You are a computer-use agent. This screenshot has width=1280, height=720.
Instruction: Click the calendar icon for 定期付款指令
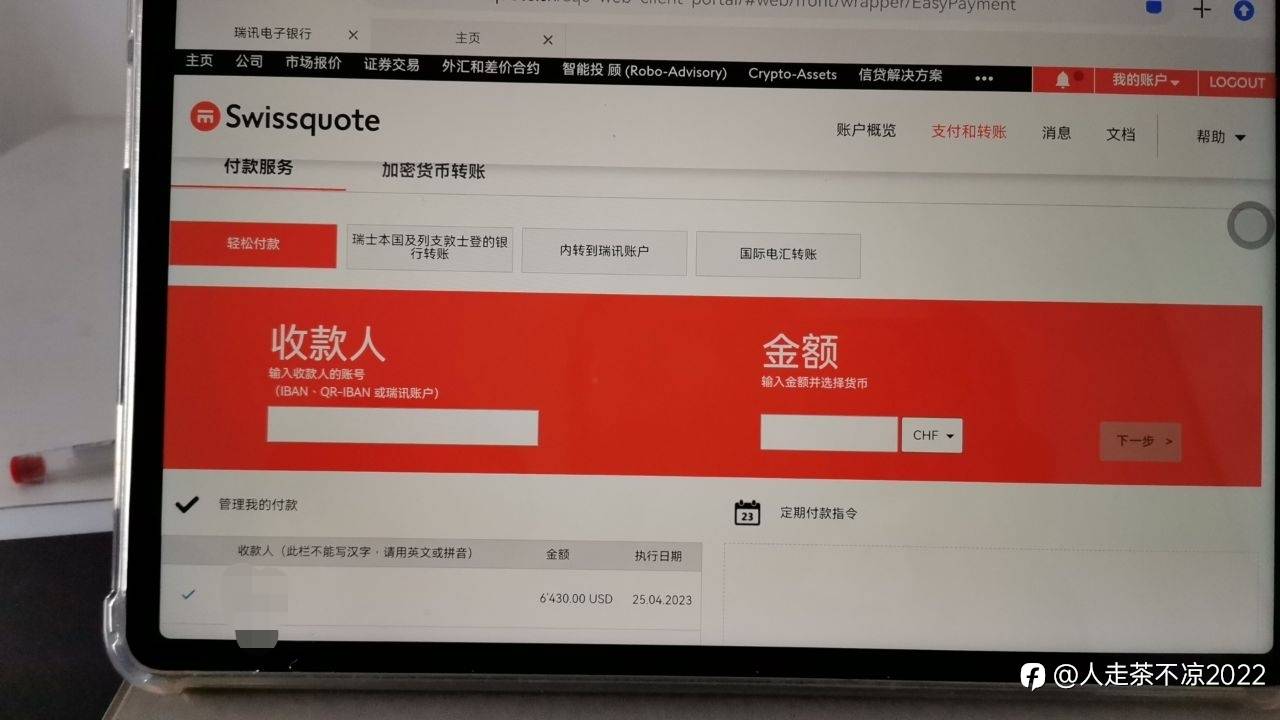point(747,513)
